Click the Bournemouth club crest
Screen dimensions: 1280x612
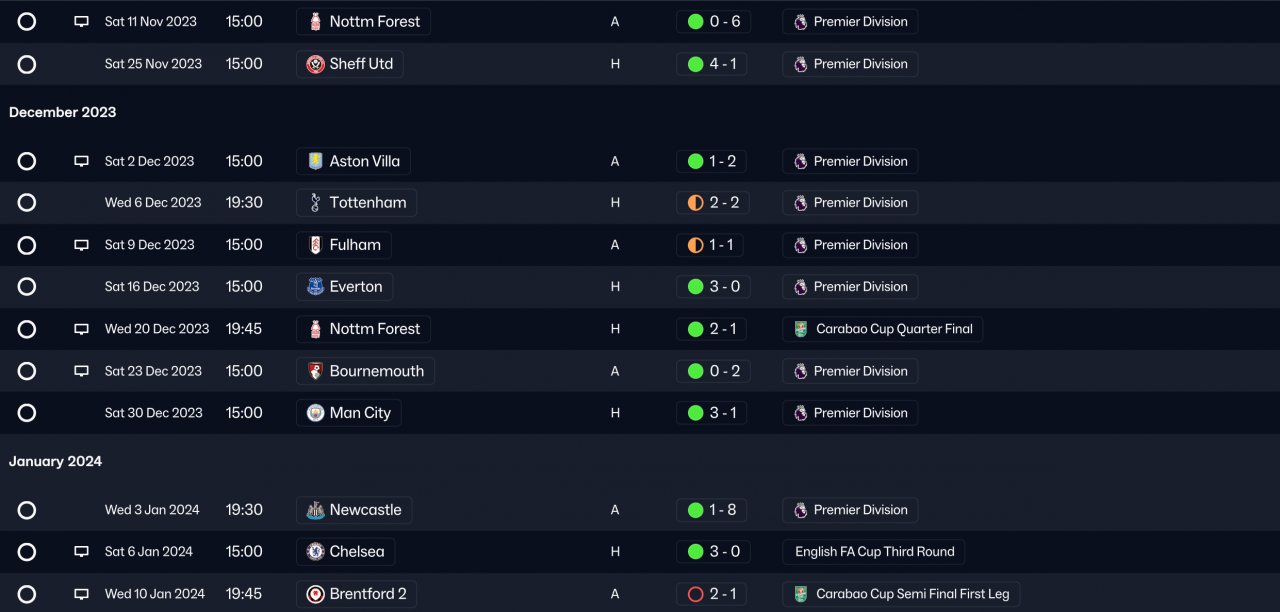(315, 371)
